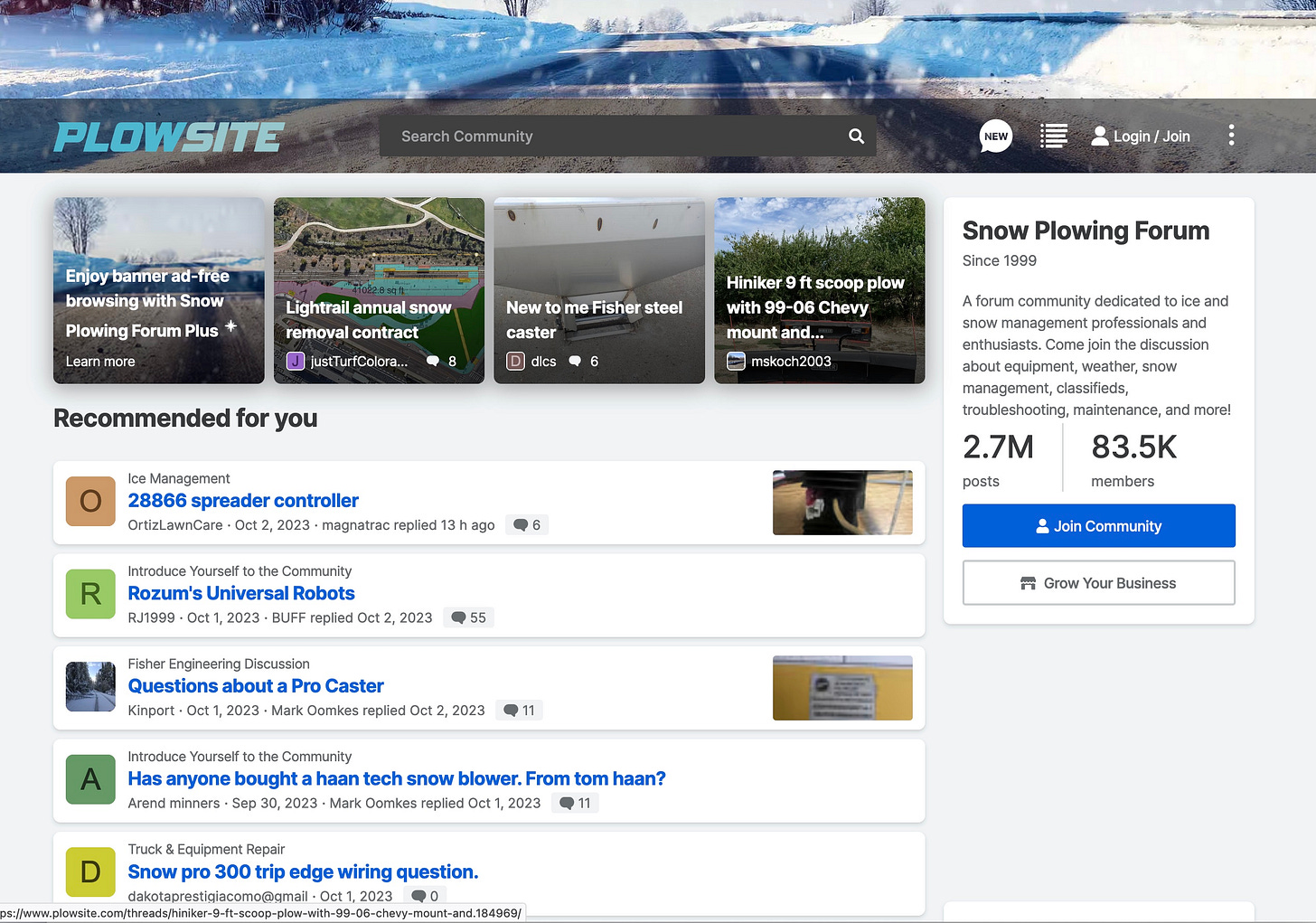This screenshot has height=923, width=1316.
Task: Click the Snow Plowing Forum heading
Action: coord(1086,231)
